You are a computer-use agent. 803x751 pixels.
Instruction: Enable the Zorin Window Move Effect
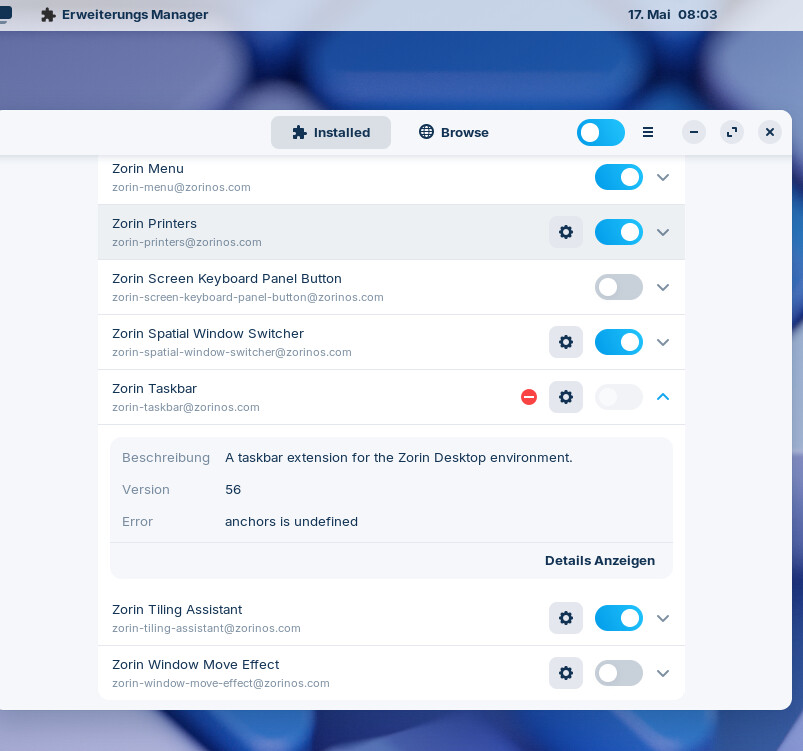[619, 673]
